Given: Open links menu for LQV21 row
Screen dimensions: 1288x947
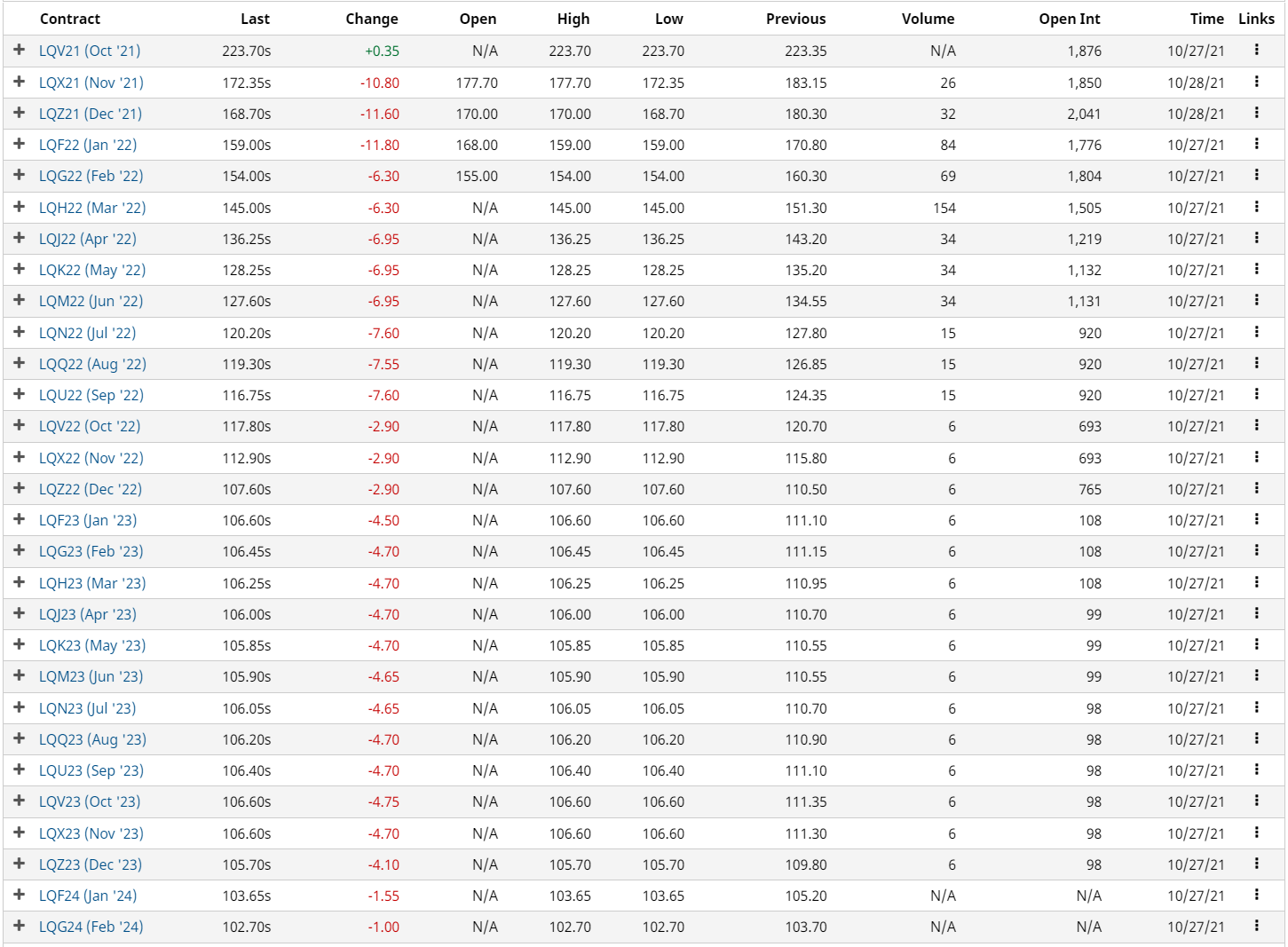Looking at the screenshot, I should pyautogui.click(x=1256, y=51).
